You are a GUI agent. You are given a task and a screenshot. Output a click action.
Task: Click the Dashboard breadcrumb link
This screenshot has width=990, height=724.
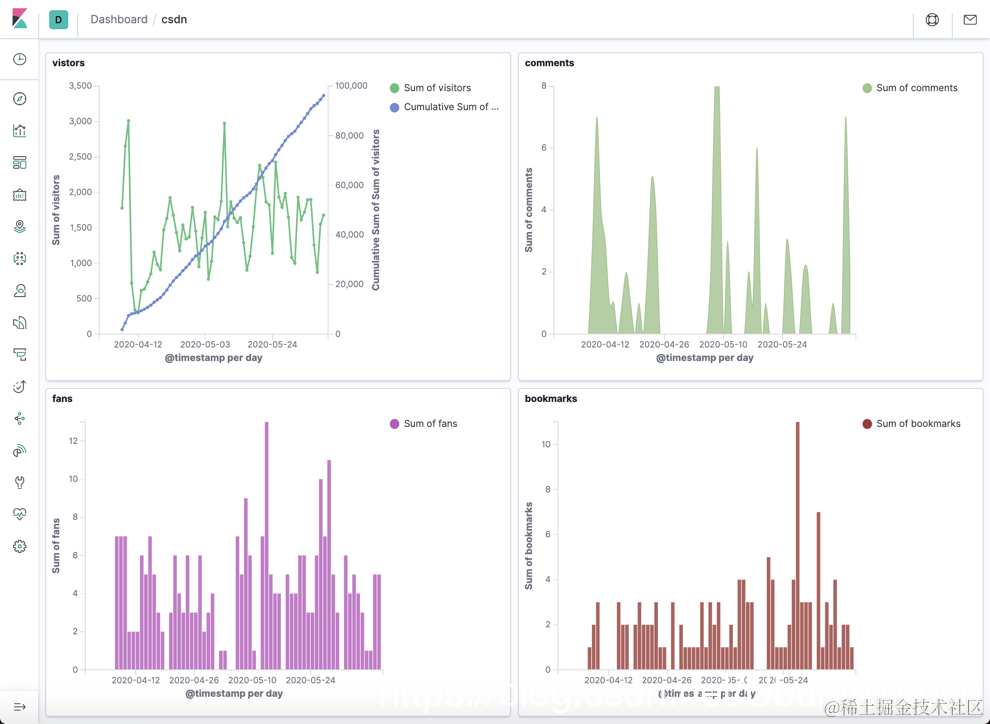click(x=119, y=20)
